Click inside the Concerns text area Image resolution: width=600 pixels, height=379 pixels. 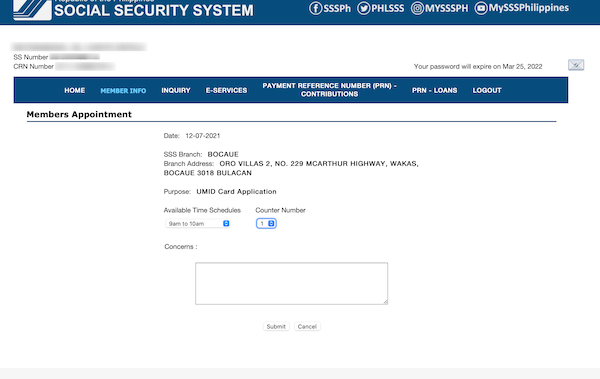(x=292, y=284)
